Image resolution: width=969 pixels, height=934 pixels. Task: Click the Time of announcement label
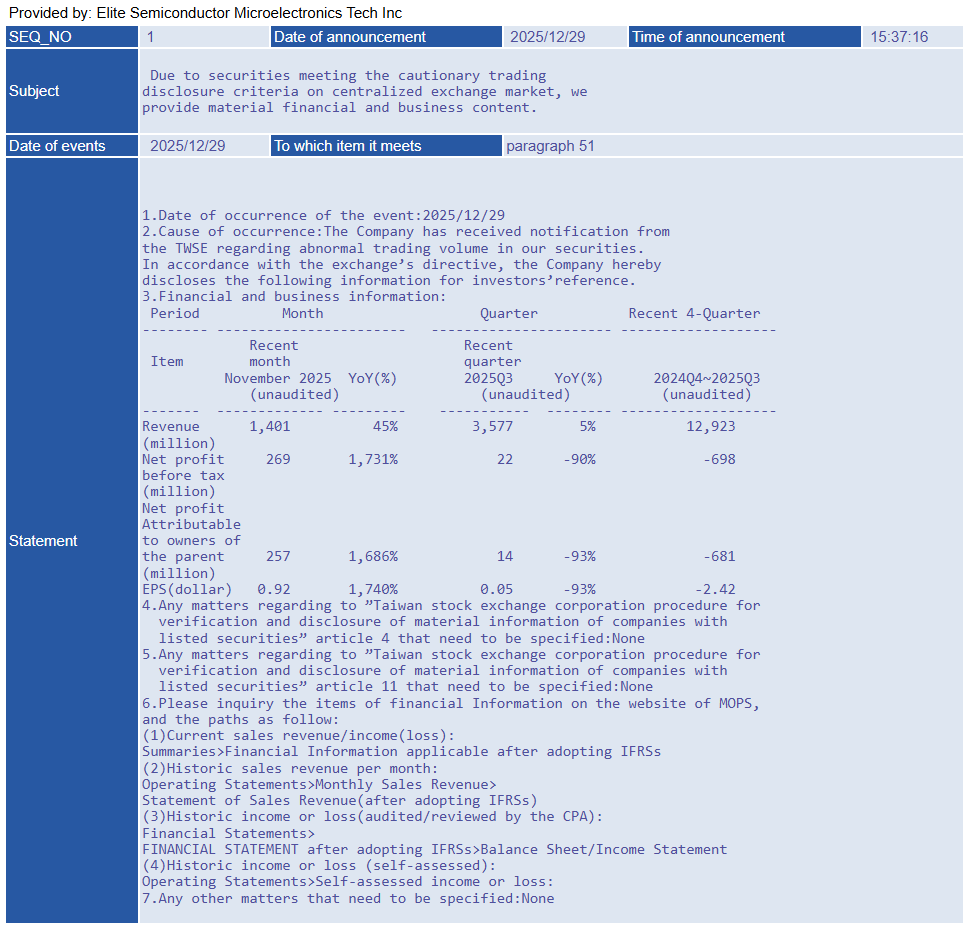tap(745, 37)
